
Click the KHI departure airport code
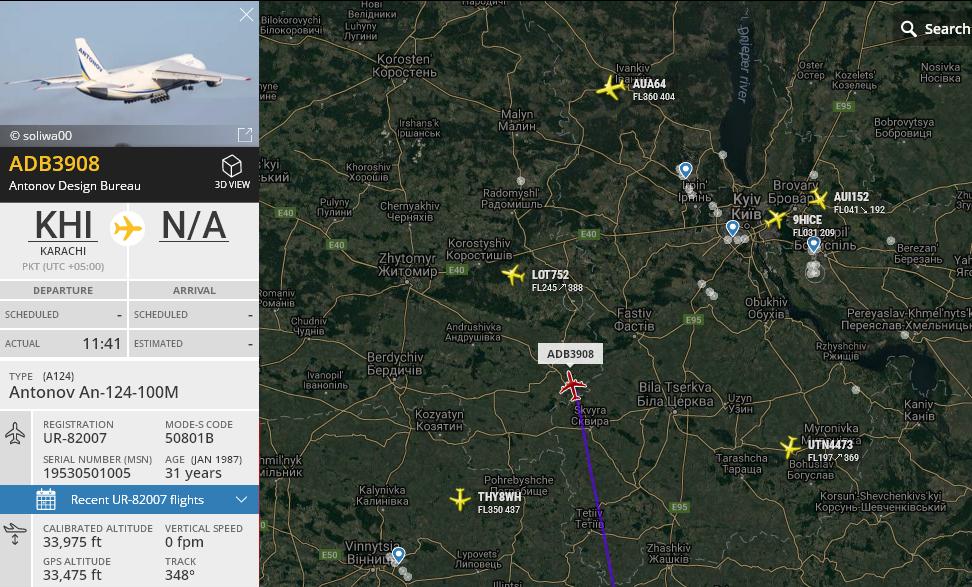pos(63,225)
